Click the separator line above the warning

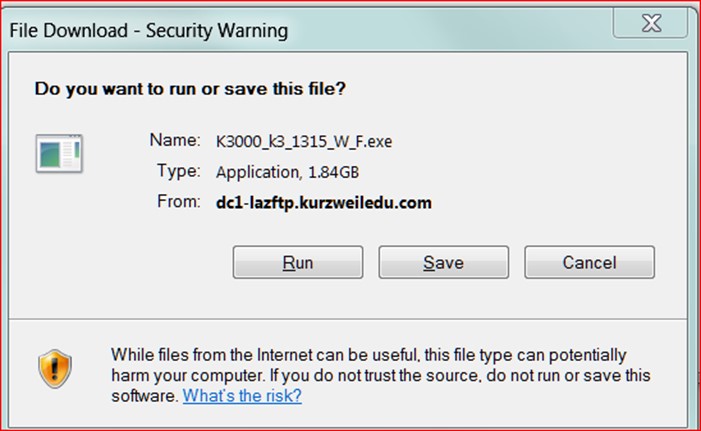[348, 319]
